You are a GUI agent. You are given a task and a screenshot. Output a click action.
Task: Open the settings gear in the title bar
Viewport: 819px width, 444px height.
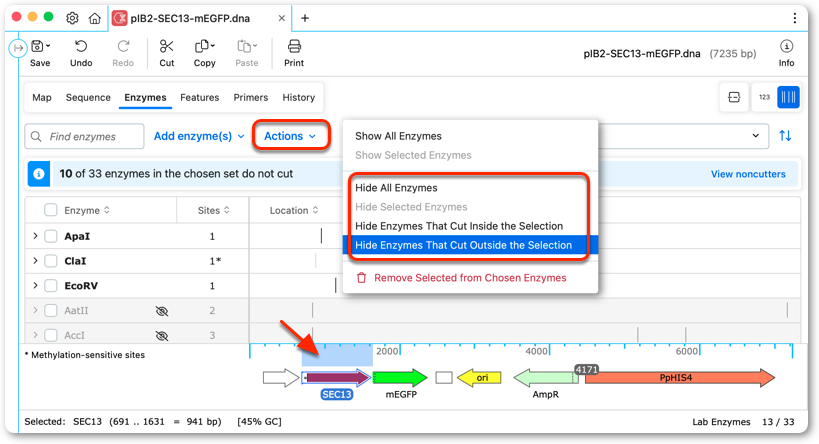[x=73, y=18]
